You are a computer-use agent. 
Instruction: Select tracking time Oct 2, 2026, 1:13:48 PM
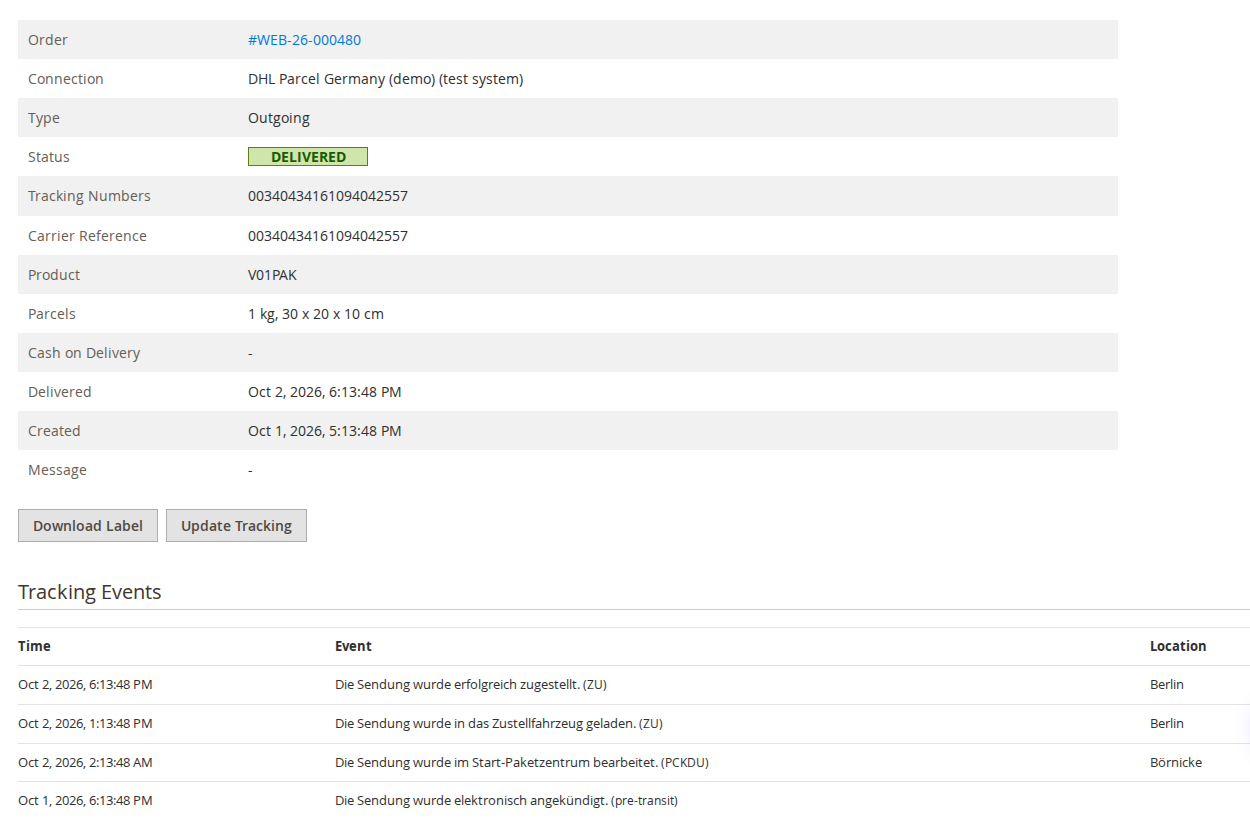pos(85,724)
